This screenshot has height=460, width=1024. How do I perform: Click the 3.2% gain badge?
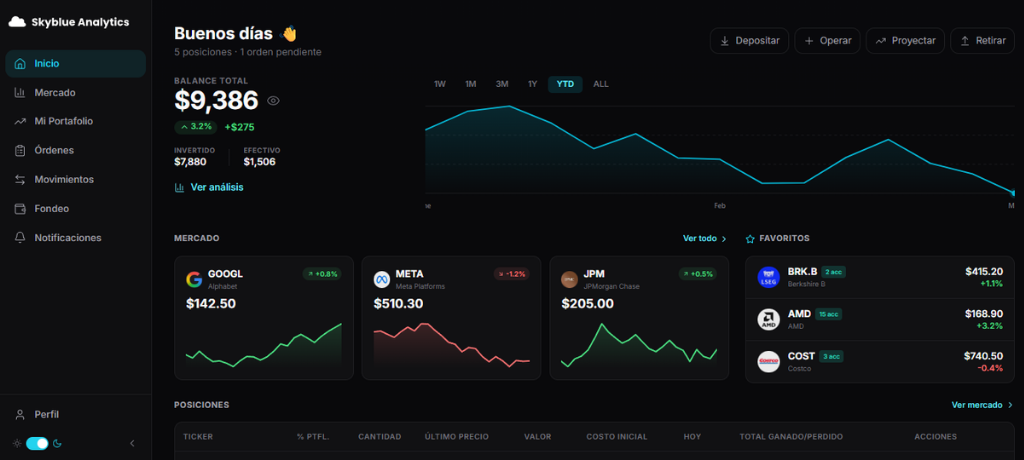(196, 127)
